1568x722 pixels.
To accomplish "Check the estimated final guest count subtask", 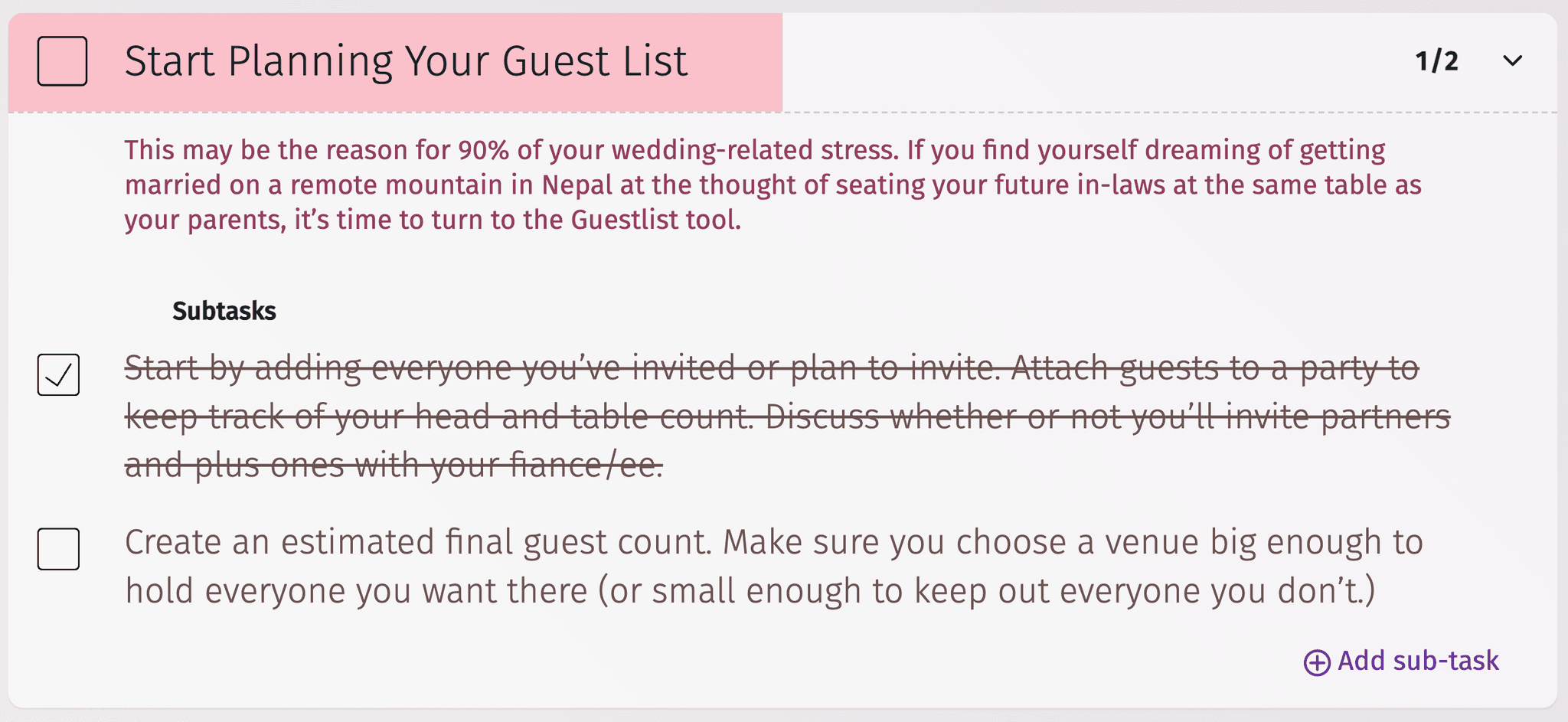I will tap(59, 548).
